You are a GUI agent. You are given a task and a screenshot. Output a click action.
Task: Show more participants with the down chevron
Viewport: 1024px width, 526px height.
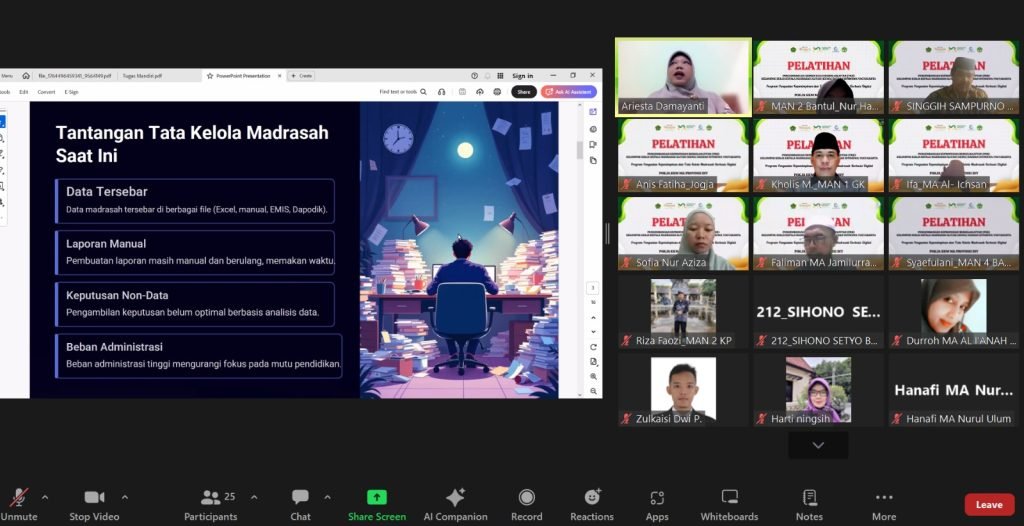(818, 445)
